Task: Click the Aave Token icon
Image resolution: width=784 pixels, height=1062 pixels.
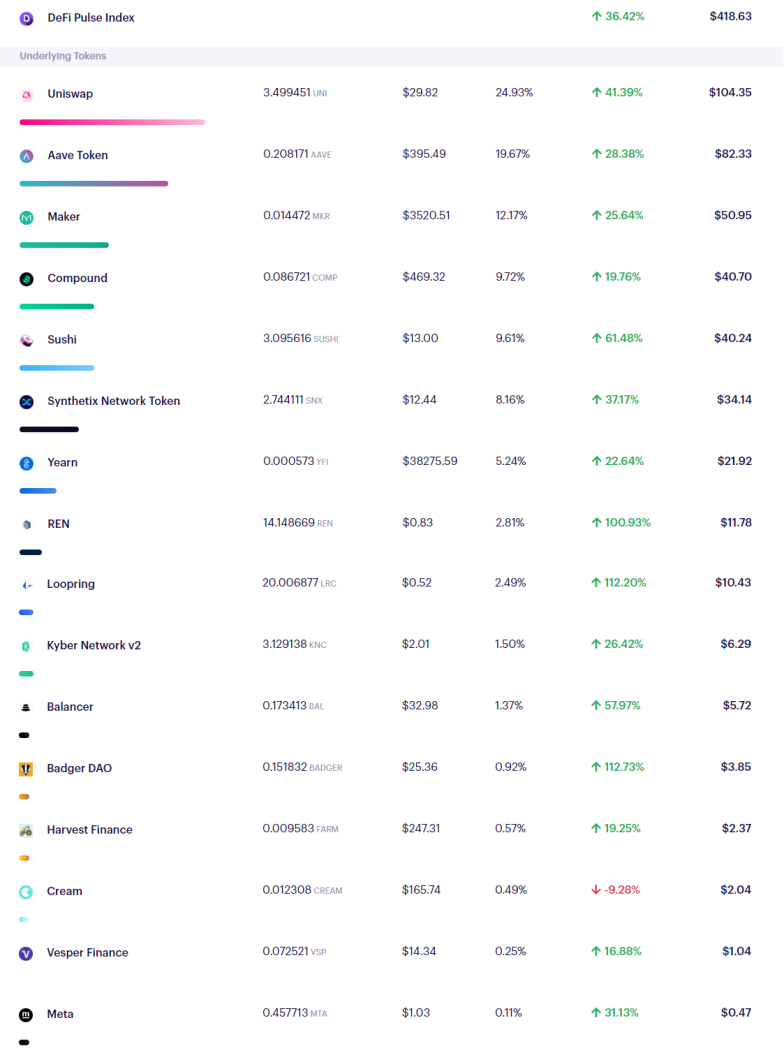Action: click(x=26, y=156)
